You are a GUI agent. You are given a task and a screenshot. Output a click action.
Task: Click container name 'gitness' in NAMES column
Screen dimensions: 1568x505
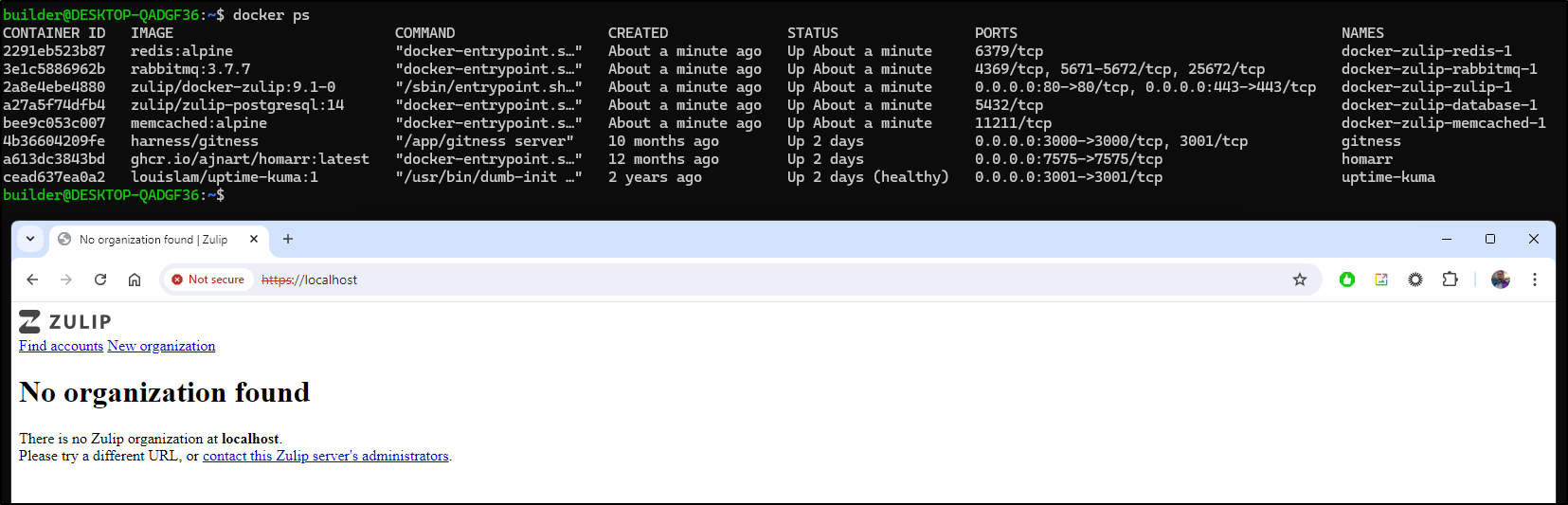point(1371,141)
